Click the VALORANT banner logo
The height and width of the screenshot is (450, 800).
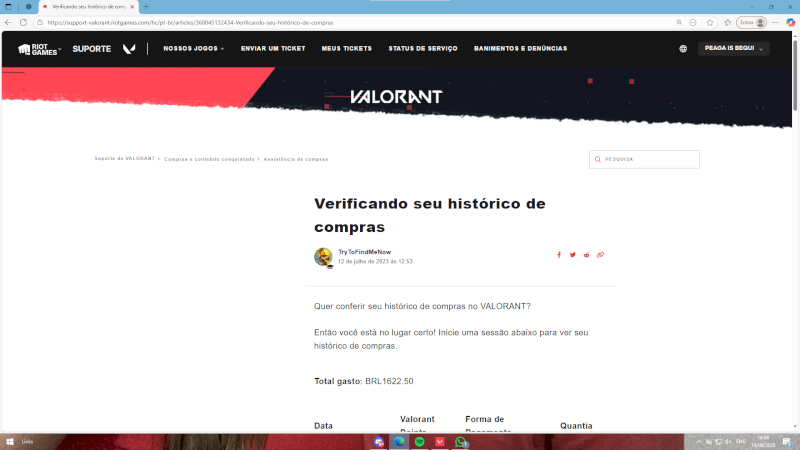click(396, 97)
